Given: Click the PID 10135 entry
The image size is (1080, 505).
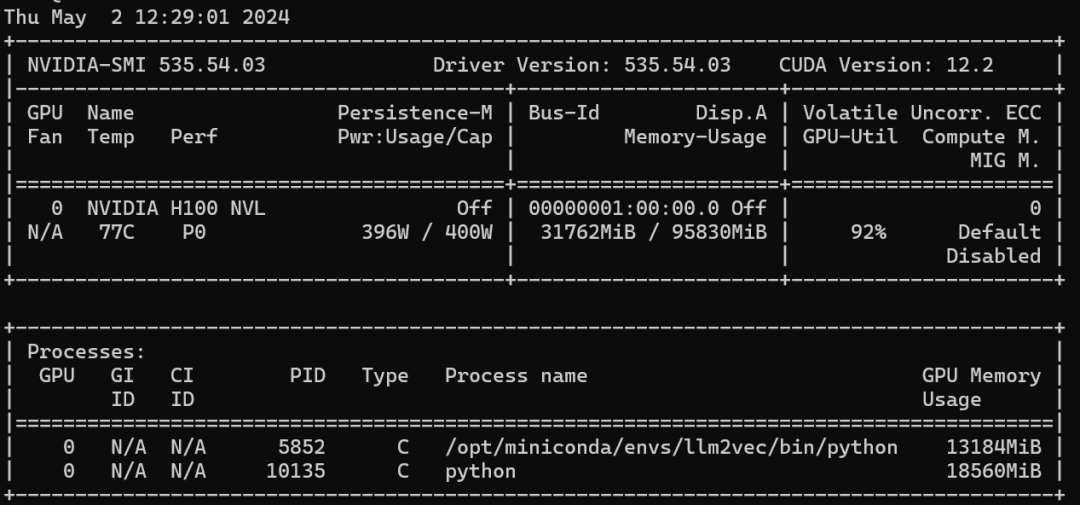Looking at the screenshot, I should (296, 471).
